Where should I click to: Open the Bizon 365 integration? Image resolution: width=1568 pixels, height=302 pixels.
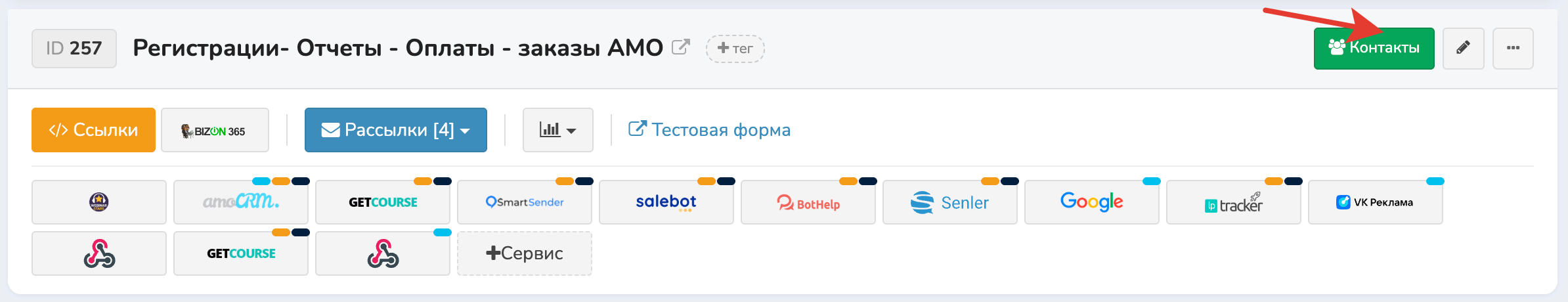215,131
